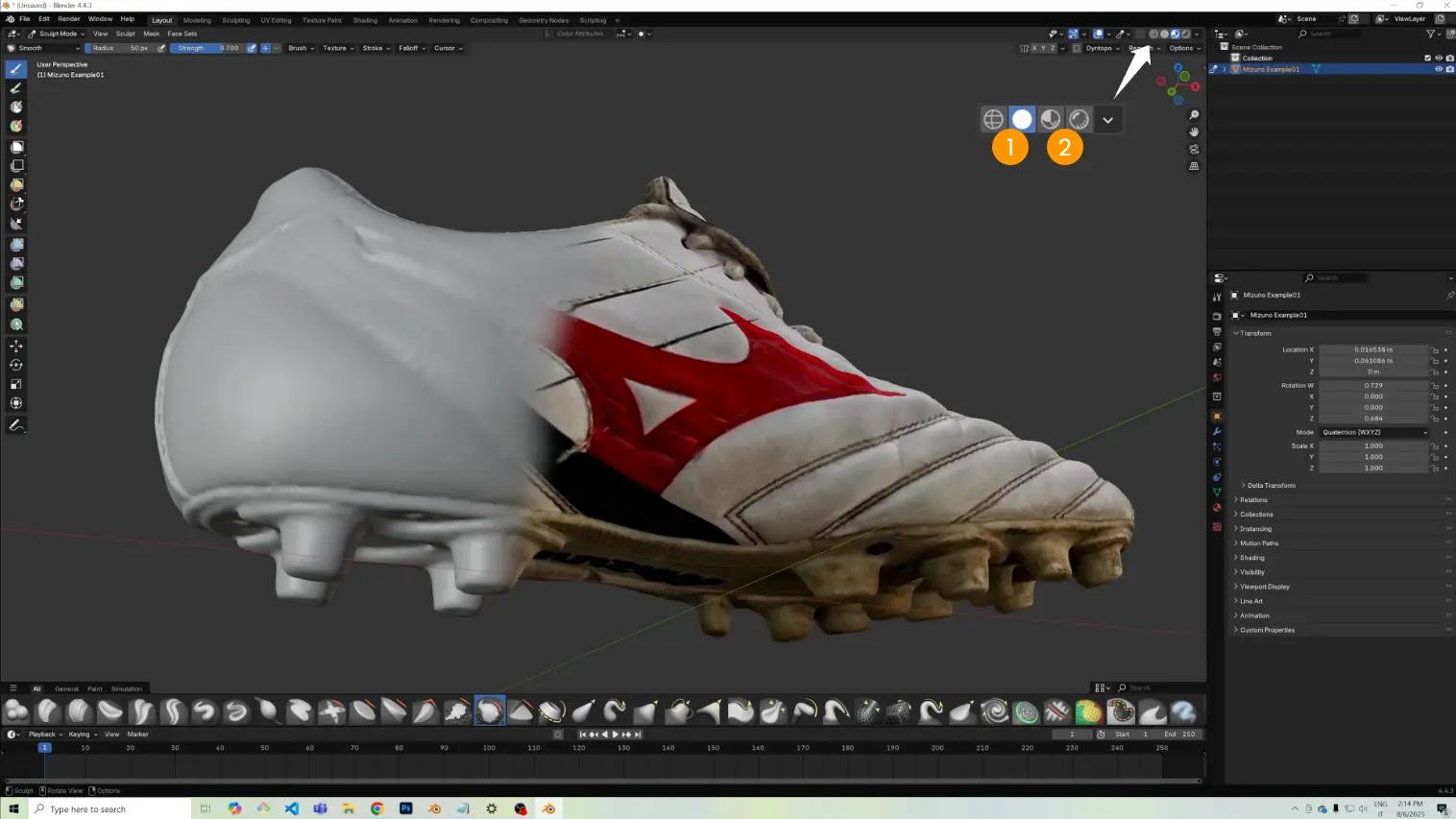Toggle the Dyntopo checkbox

coord(1077,48)
